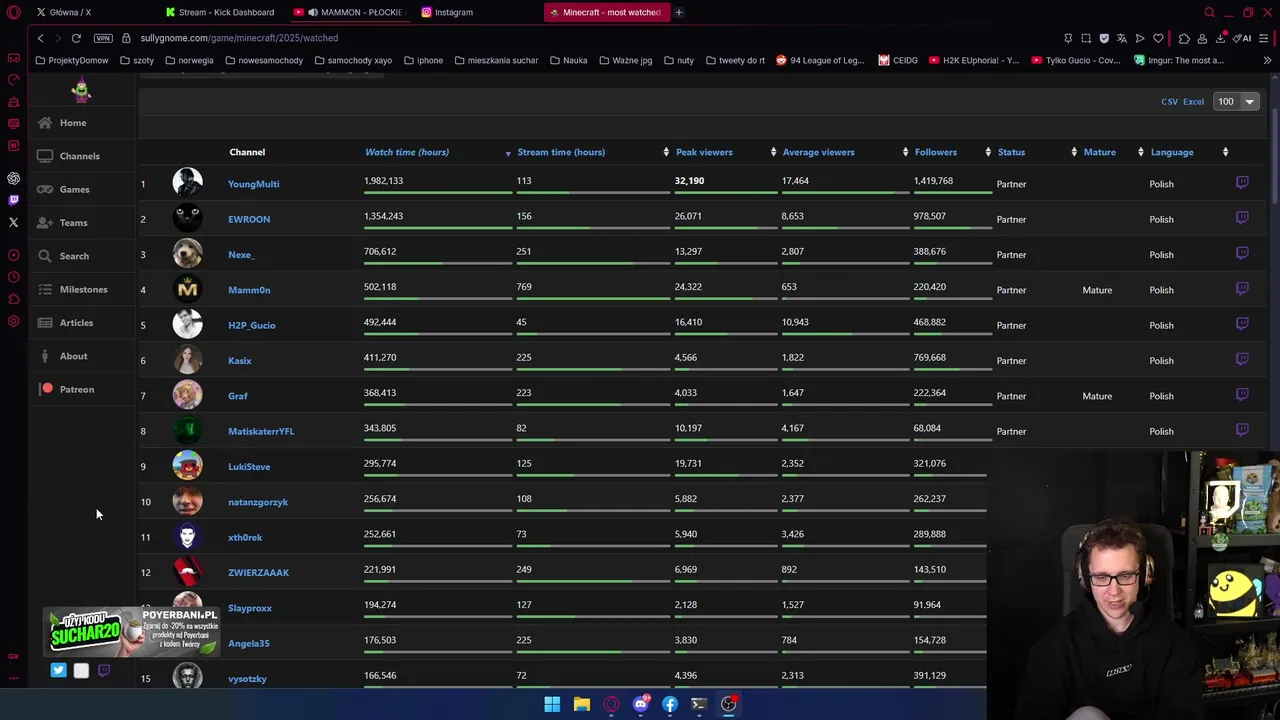The image size is (1280, 720).
Task: Open the rows-per-page 100 dropdown
Action: point(1235,101)
